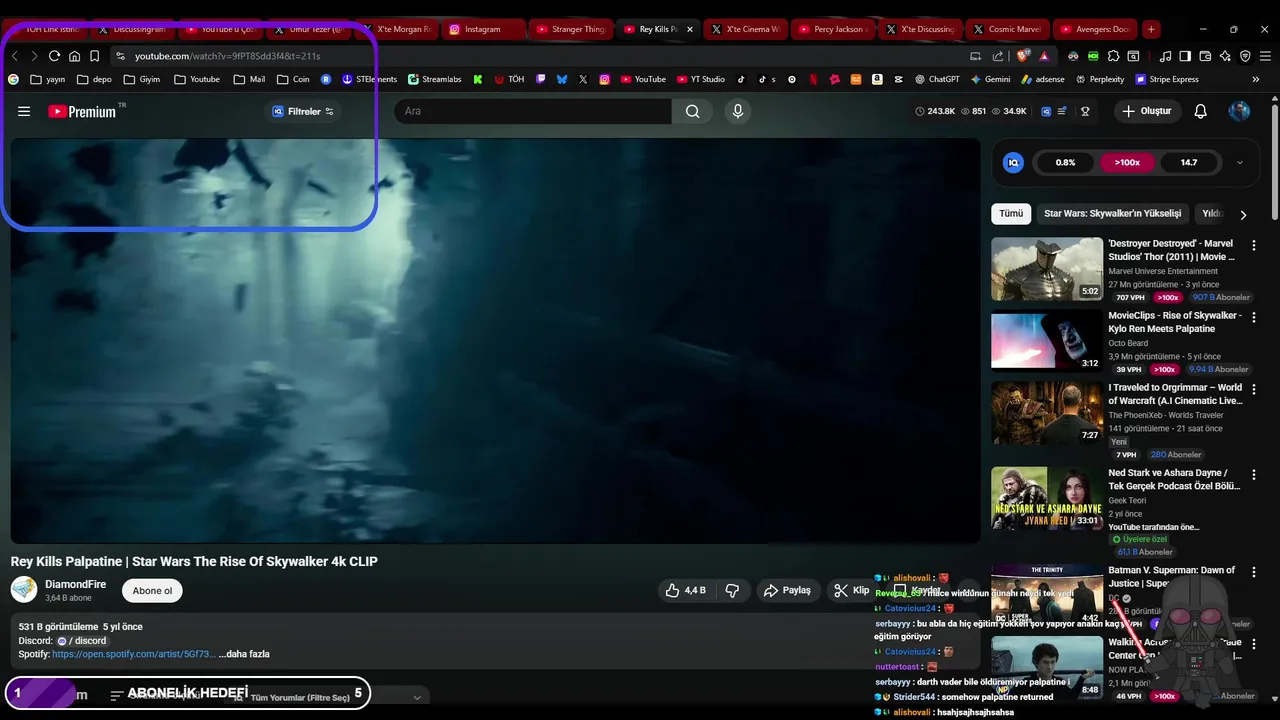
Task: Open the ChatGPT bookmark
Action: 938,79
